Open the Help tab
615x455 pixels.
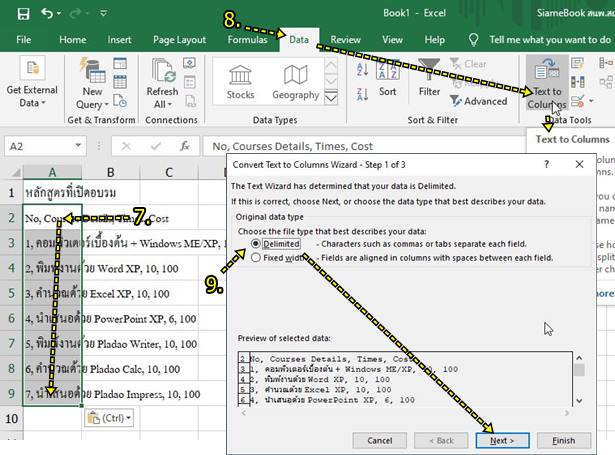tap(434, 40)
